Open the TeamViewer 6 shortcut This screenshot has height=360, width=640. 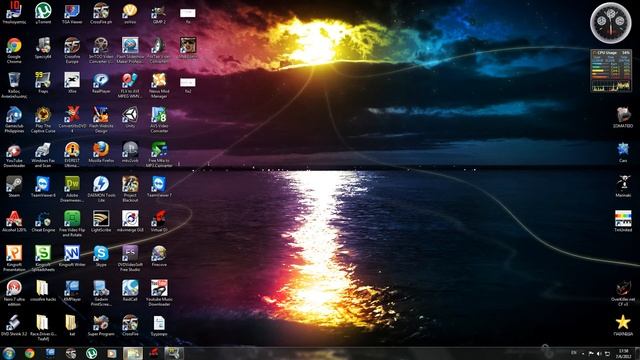(x=43, y=186)
